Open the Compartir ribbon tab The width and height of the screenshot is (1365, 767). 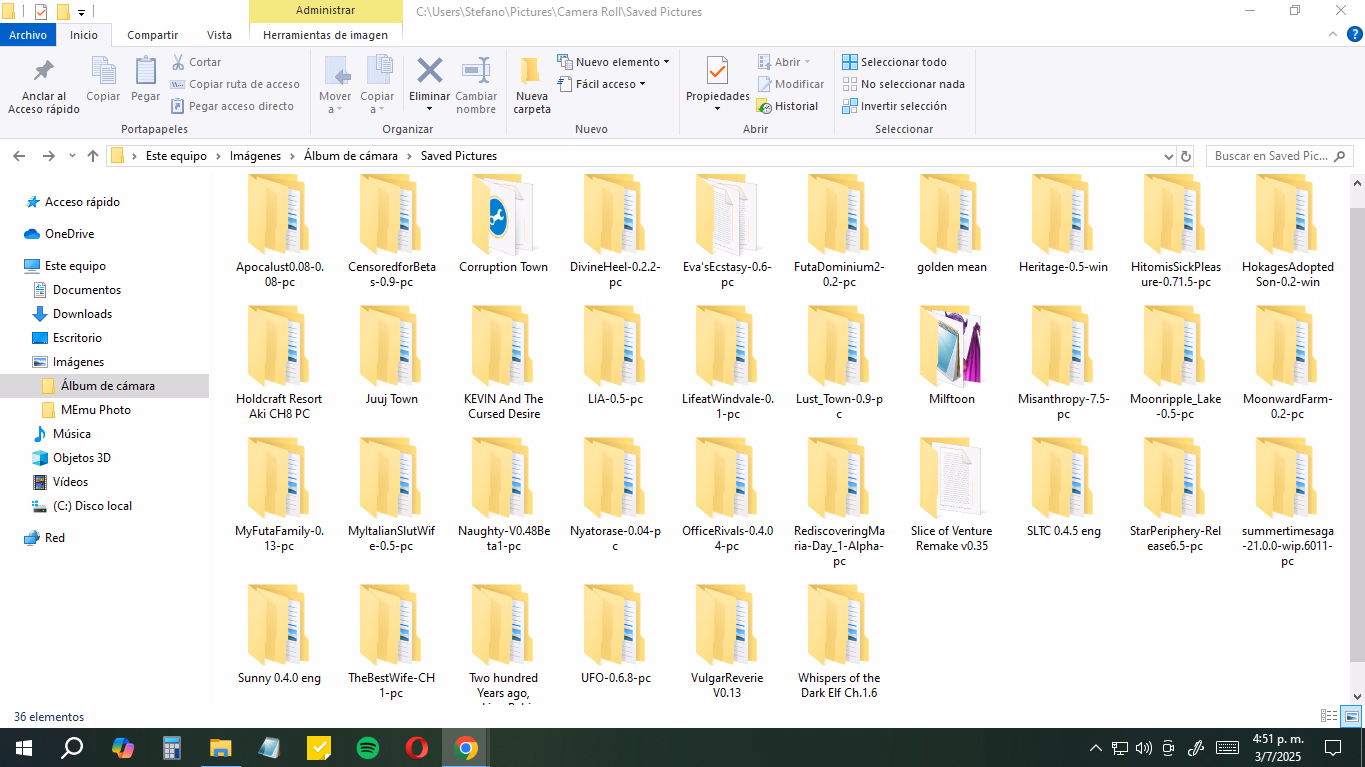click(152, 35)
